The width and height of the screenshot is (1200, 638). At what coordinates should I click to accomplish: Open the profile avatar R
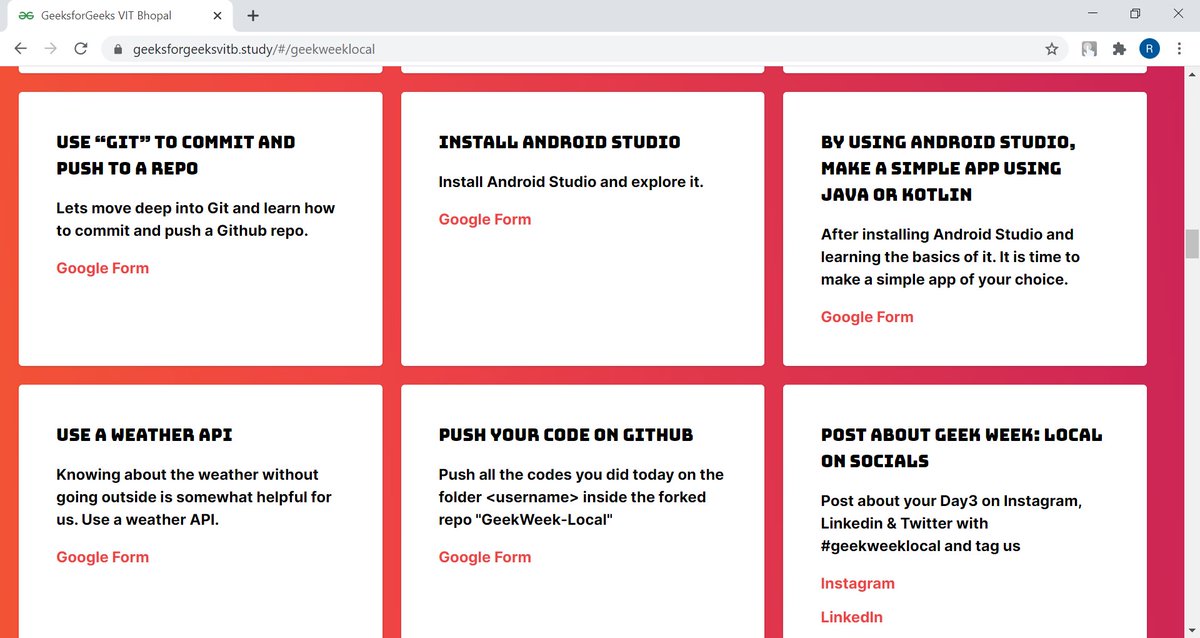(1150, 48)
